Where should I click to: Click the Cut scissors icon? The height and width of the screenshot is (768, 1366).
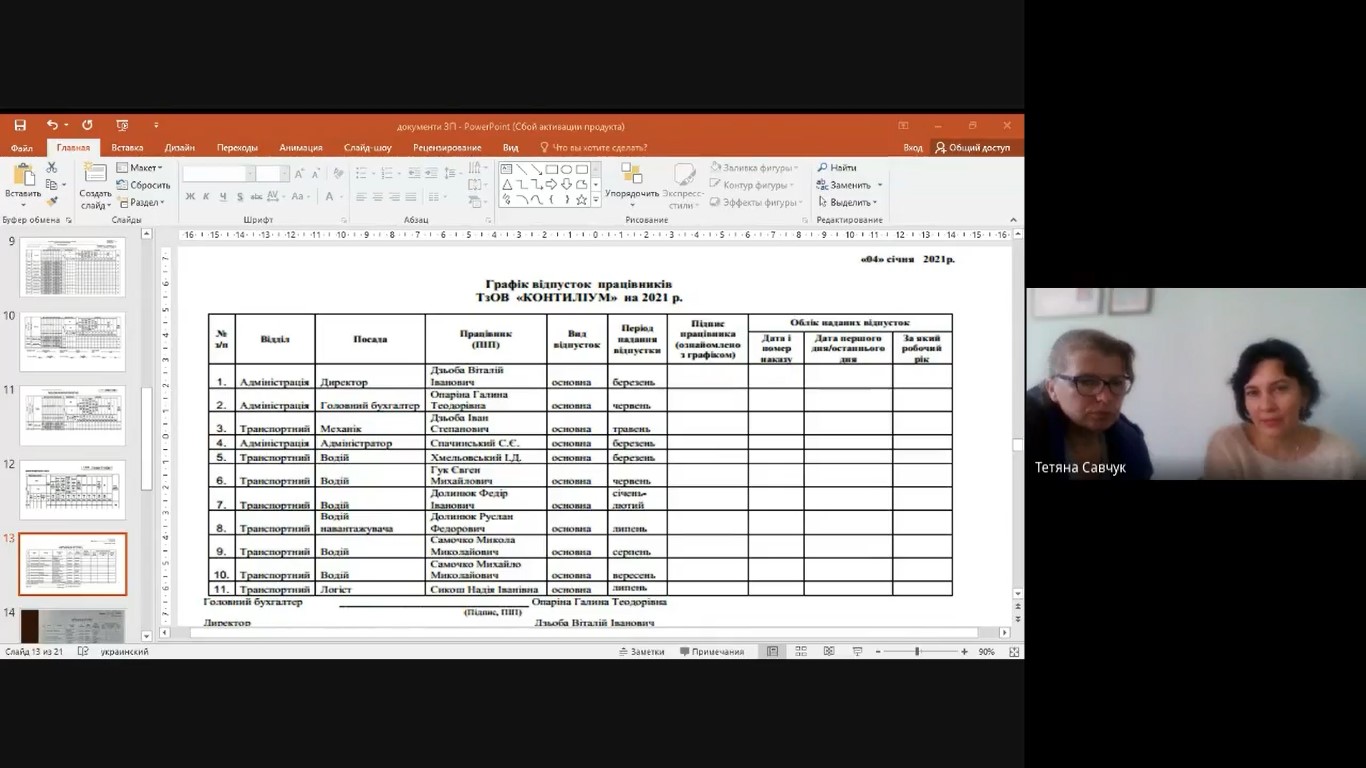click(x=52, y=168)
